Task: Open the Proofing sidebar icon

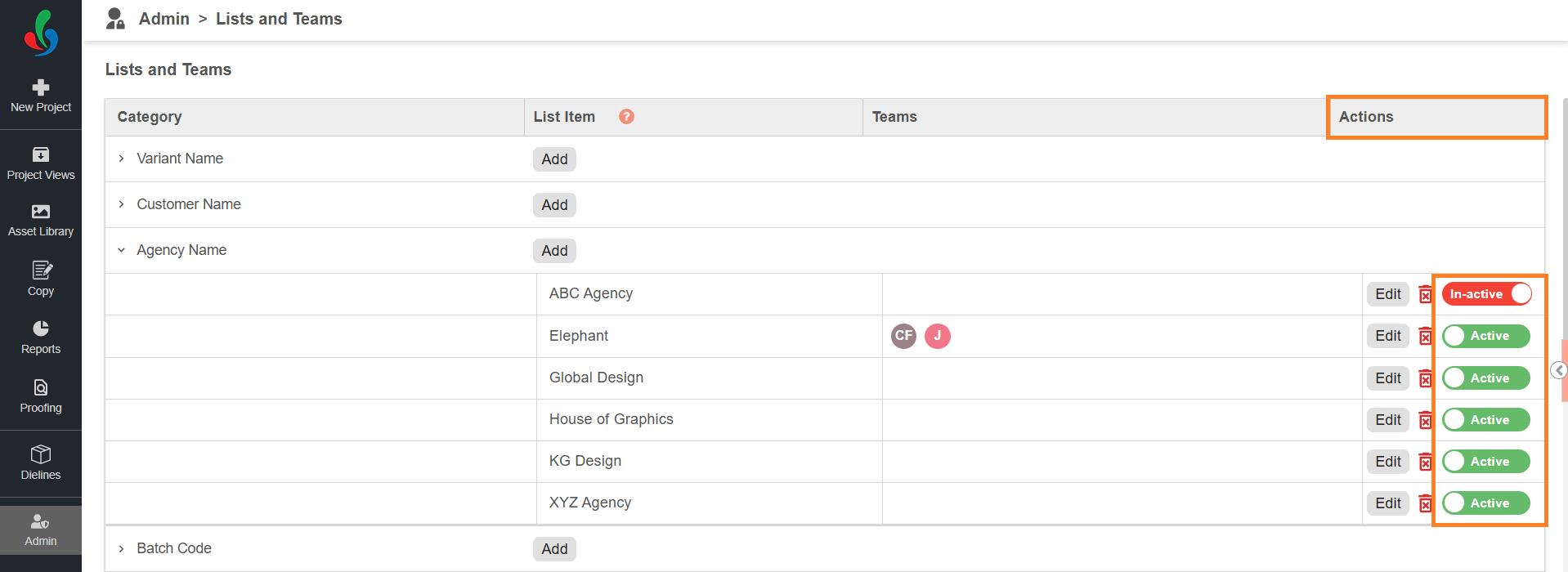Action: click(41, 387)
